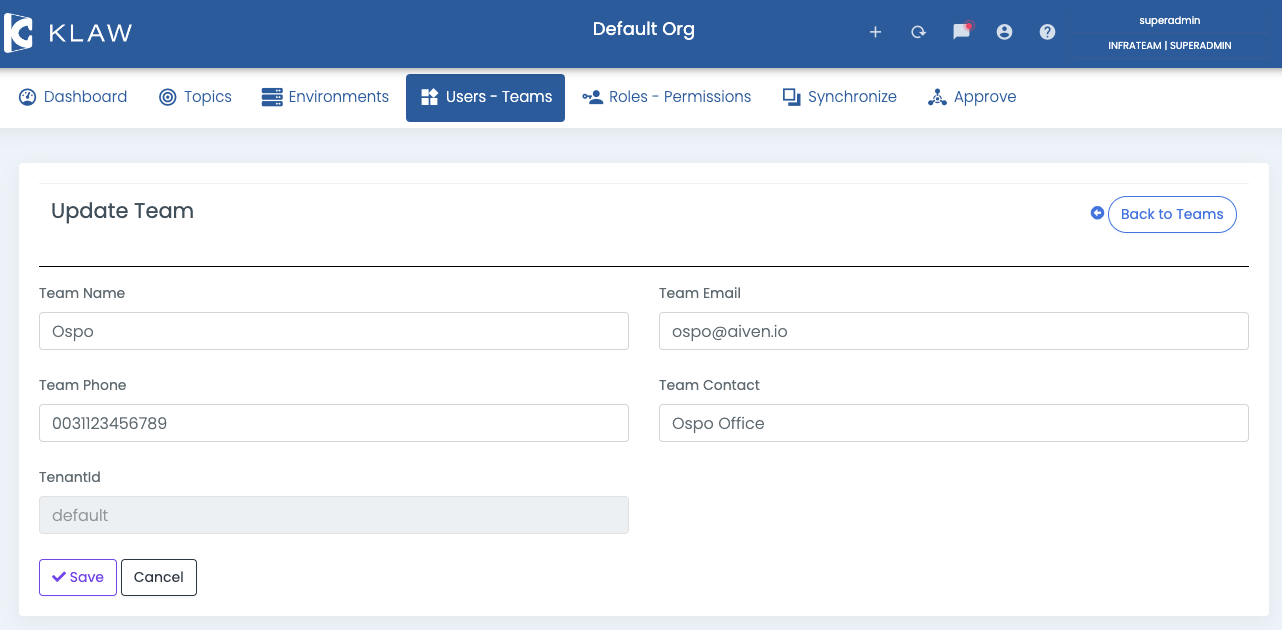
Task: Click the plus icon in header
Action: 875,32
